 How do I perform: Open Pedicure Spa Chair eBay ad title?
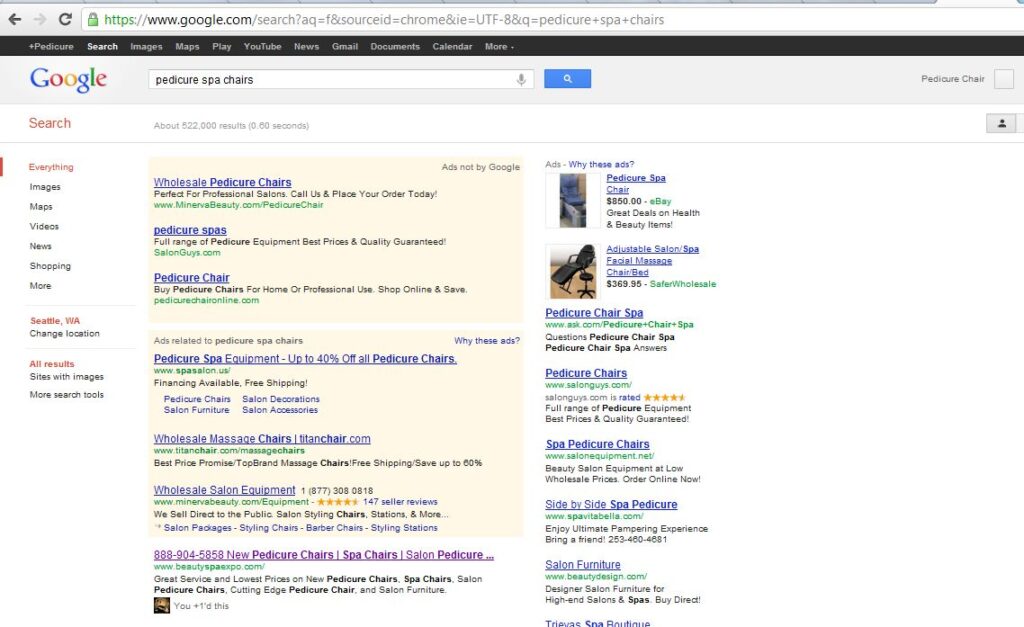point(635,184)
